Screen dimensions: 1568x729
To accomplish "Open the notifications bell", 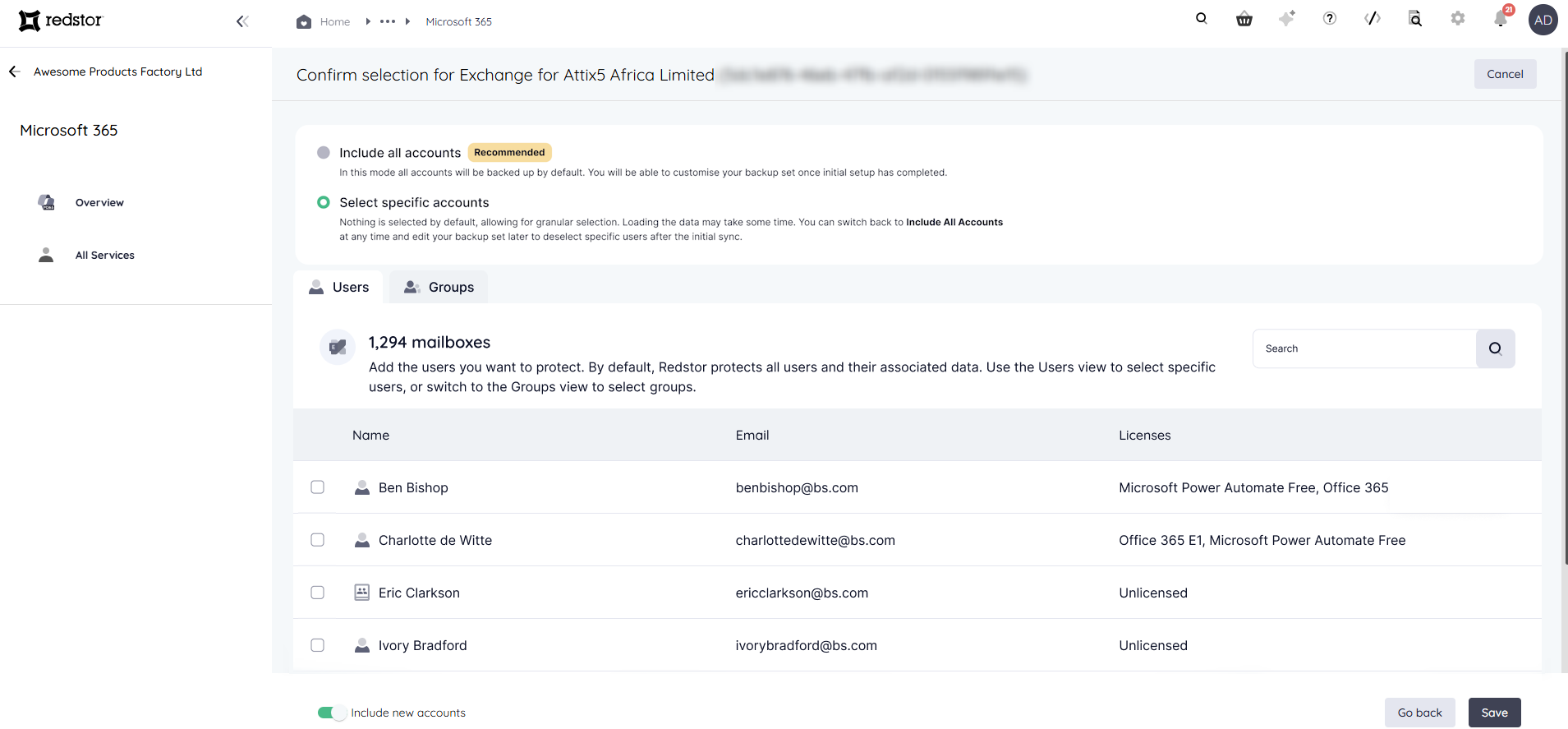I will pyautogui.click(x=1501, y=18).
